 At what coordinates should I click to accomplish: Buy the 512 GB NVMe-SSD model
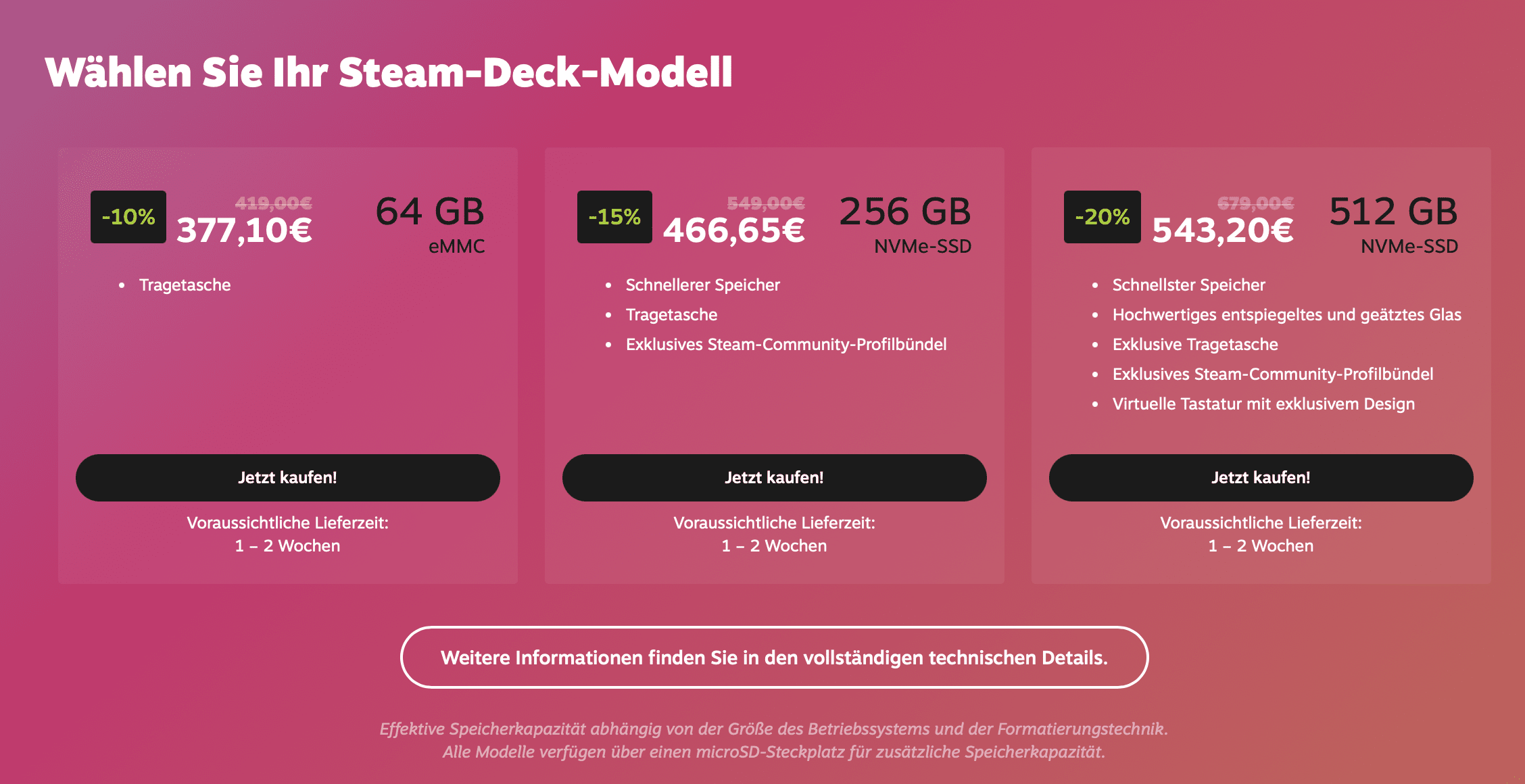coord(1261,478)
